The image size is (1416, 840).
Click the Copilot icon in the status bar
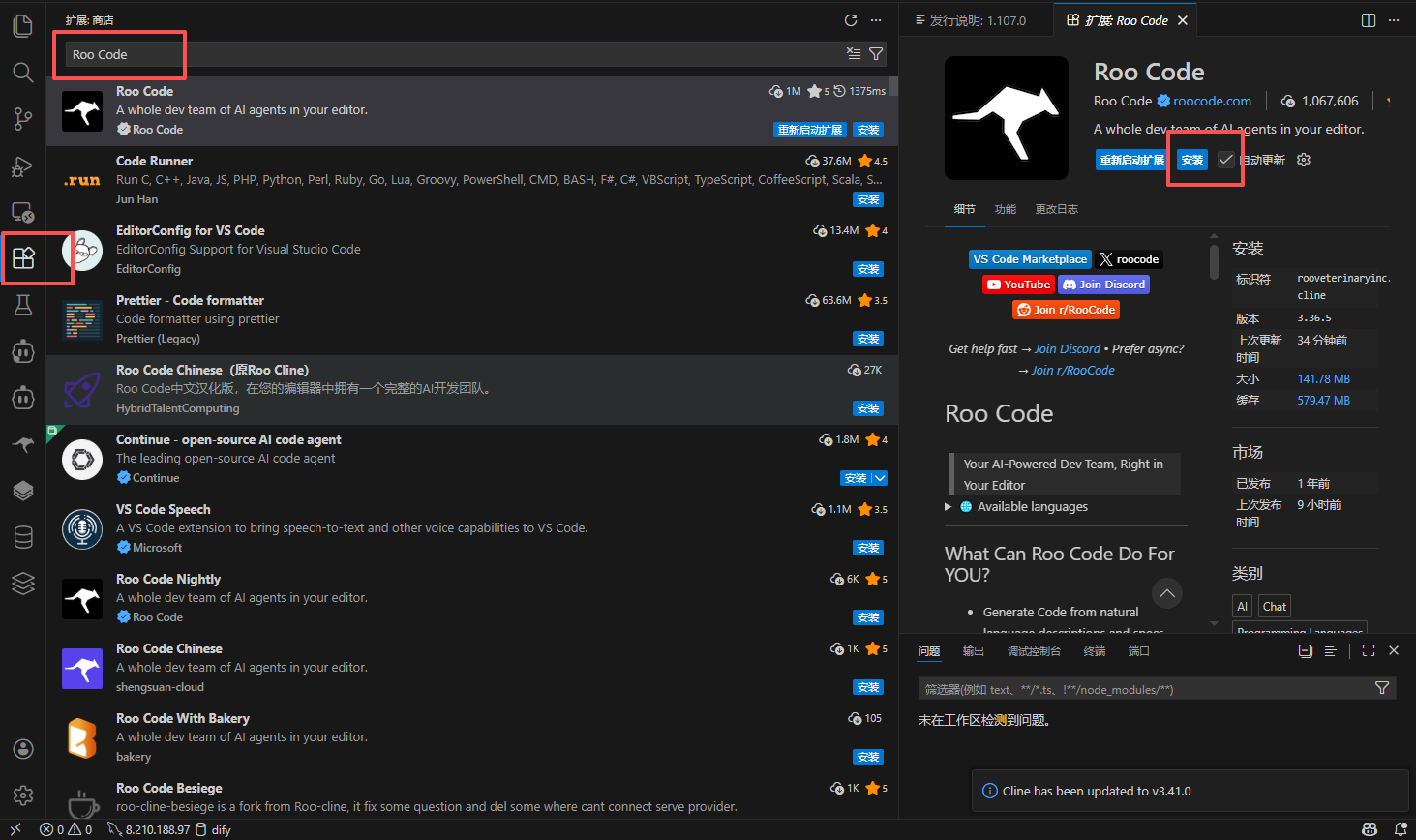pos(1369,829)
